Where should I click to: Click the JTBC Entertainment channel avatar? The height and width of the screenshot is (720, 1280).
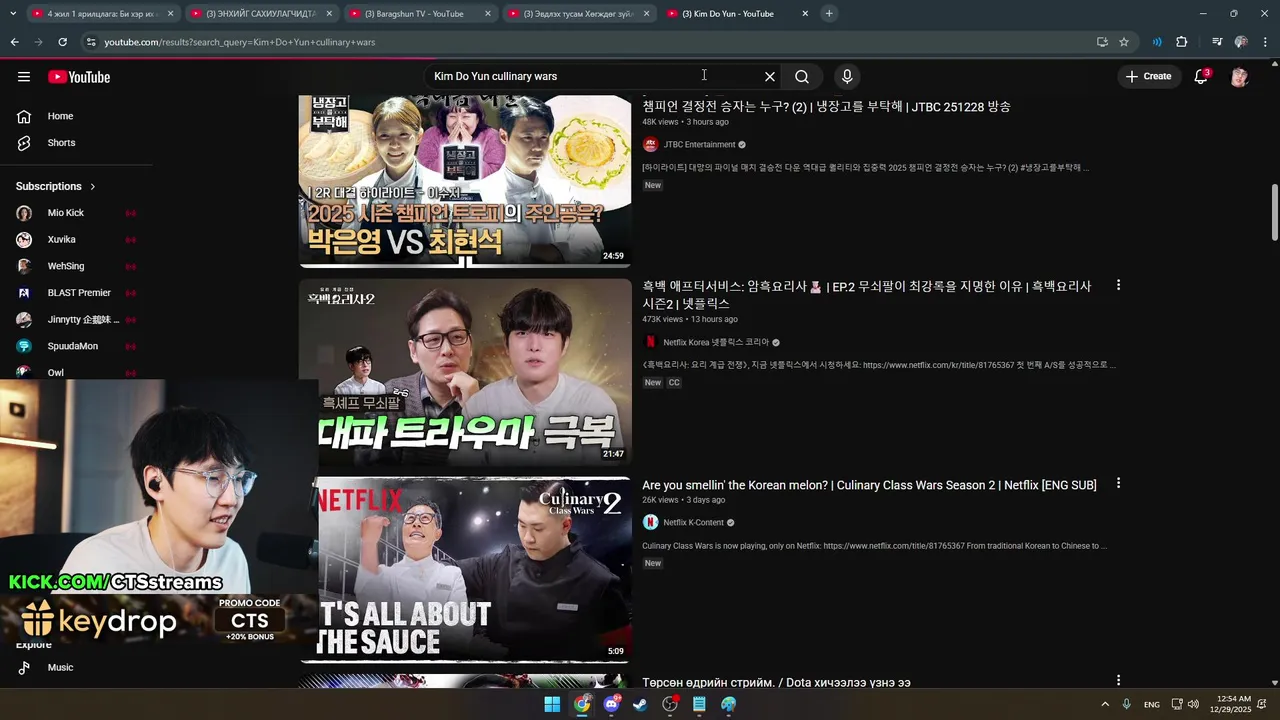[x=650, y=145]
